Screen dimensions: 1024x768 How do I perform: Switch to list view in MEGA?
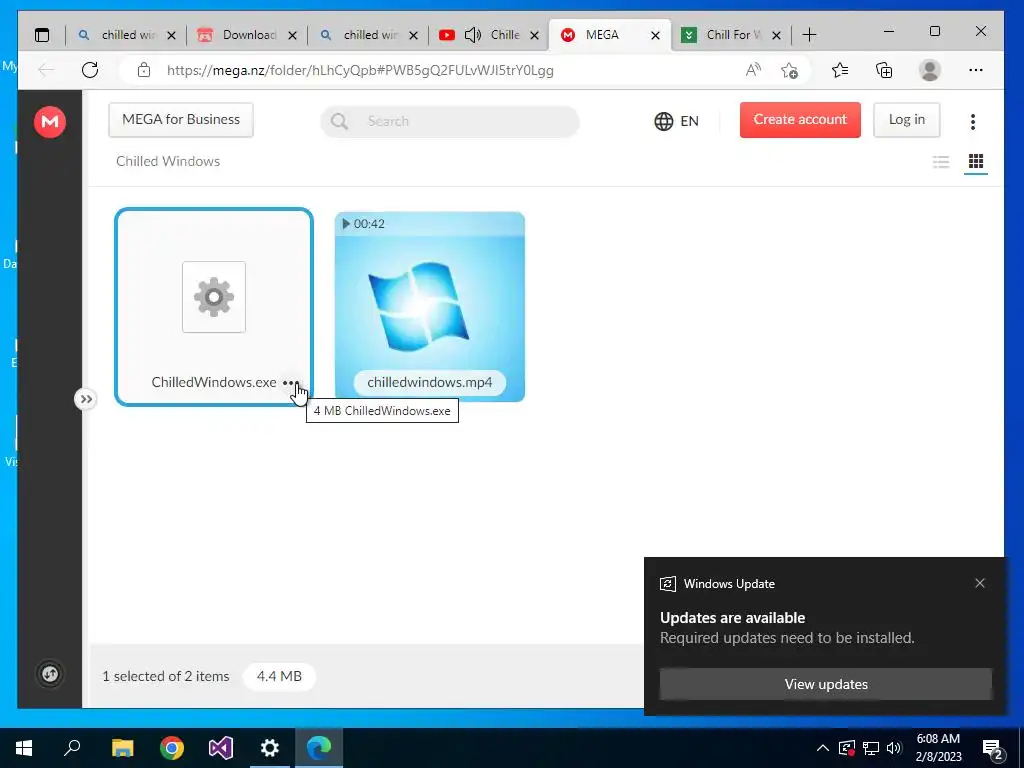pos(940,161)
